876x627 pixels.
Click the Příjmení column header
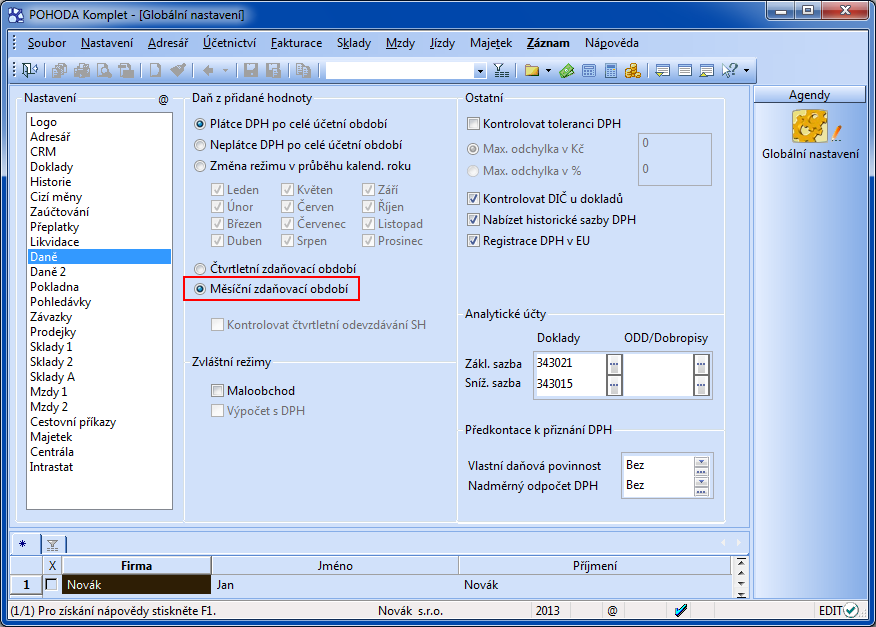tap(595, 566)
